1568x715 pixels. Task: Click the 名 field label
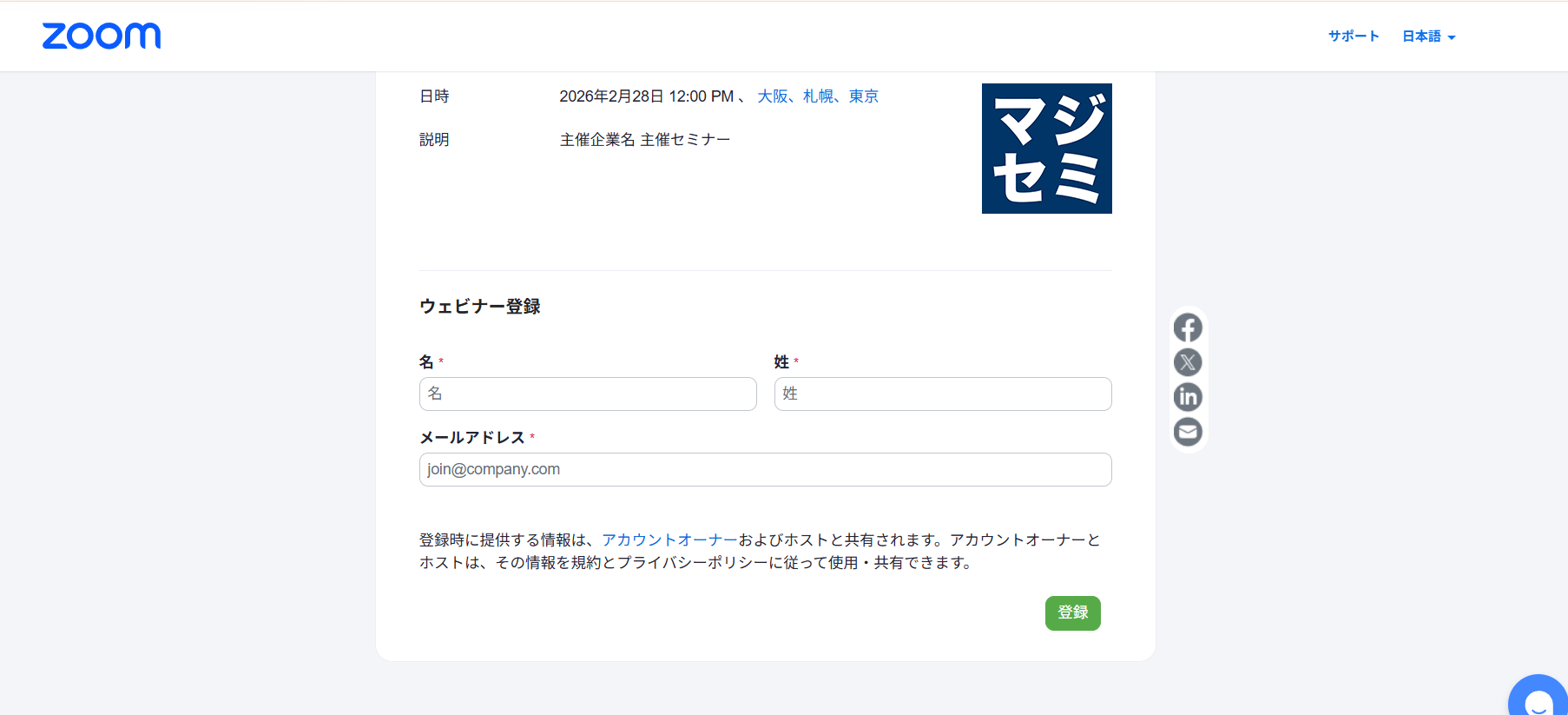pyautogui.click(x=426, y=361)
